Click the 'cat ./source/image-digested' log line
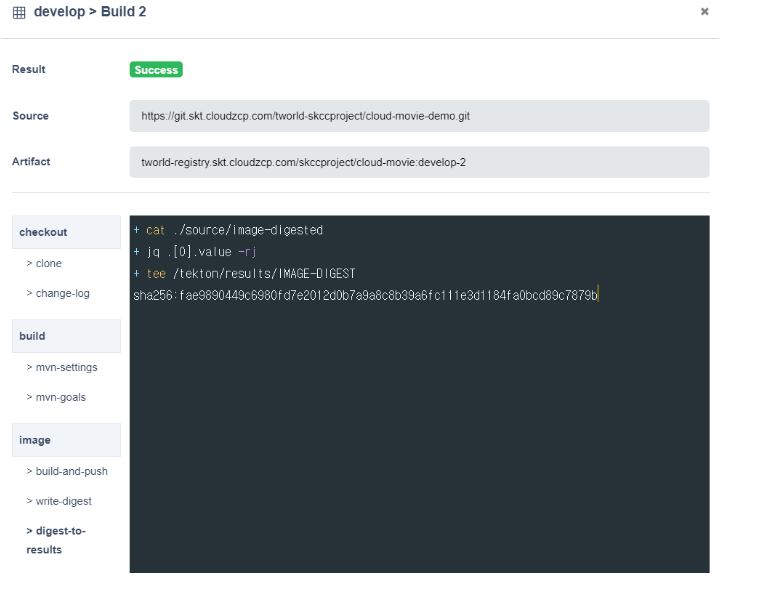This screenshot has height=610, width=771. 228,230
